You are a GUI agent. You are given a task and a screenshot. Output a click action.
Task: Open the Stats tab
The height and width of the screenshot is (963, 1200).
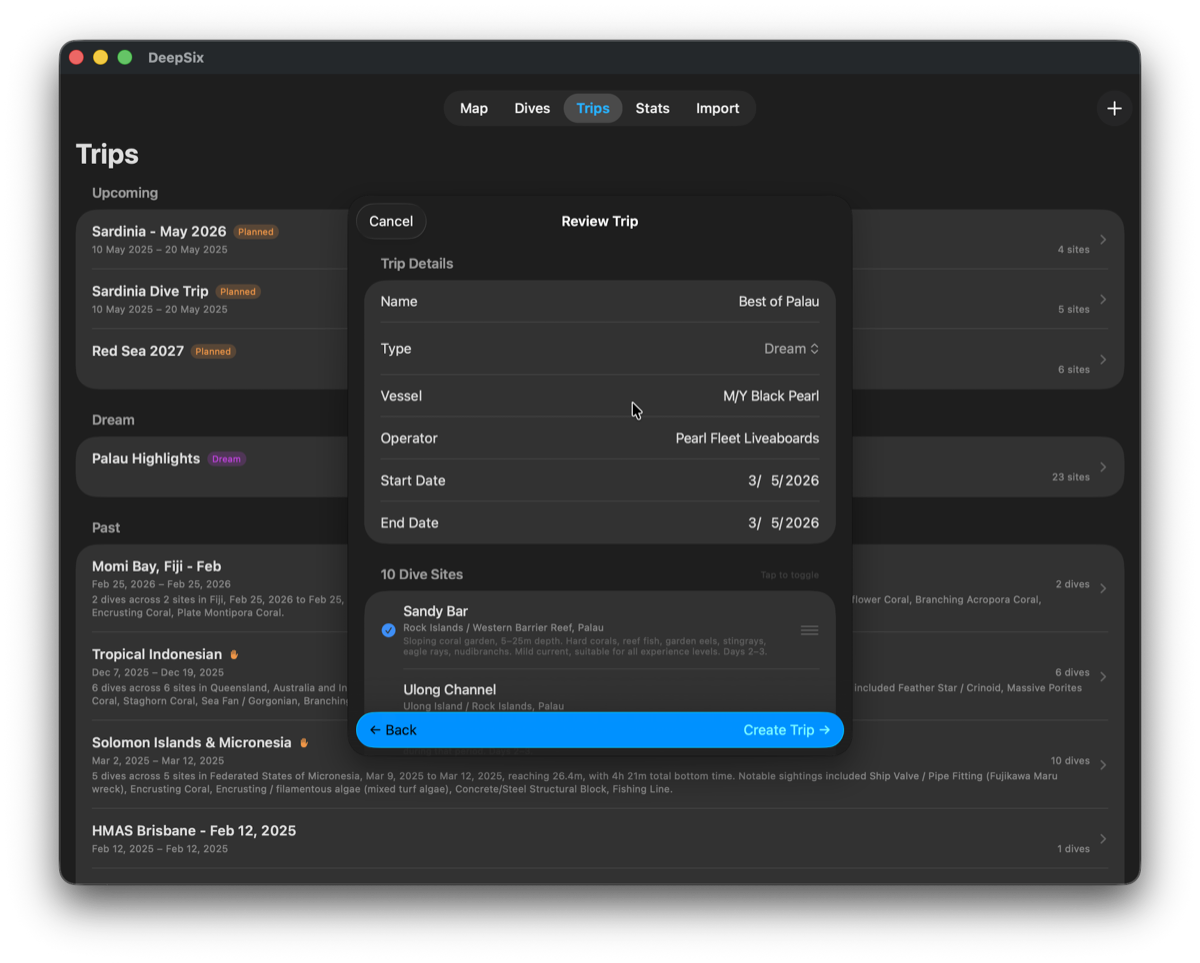click(x=652, y=108)
